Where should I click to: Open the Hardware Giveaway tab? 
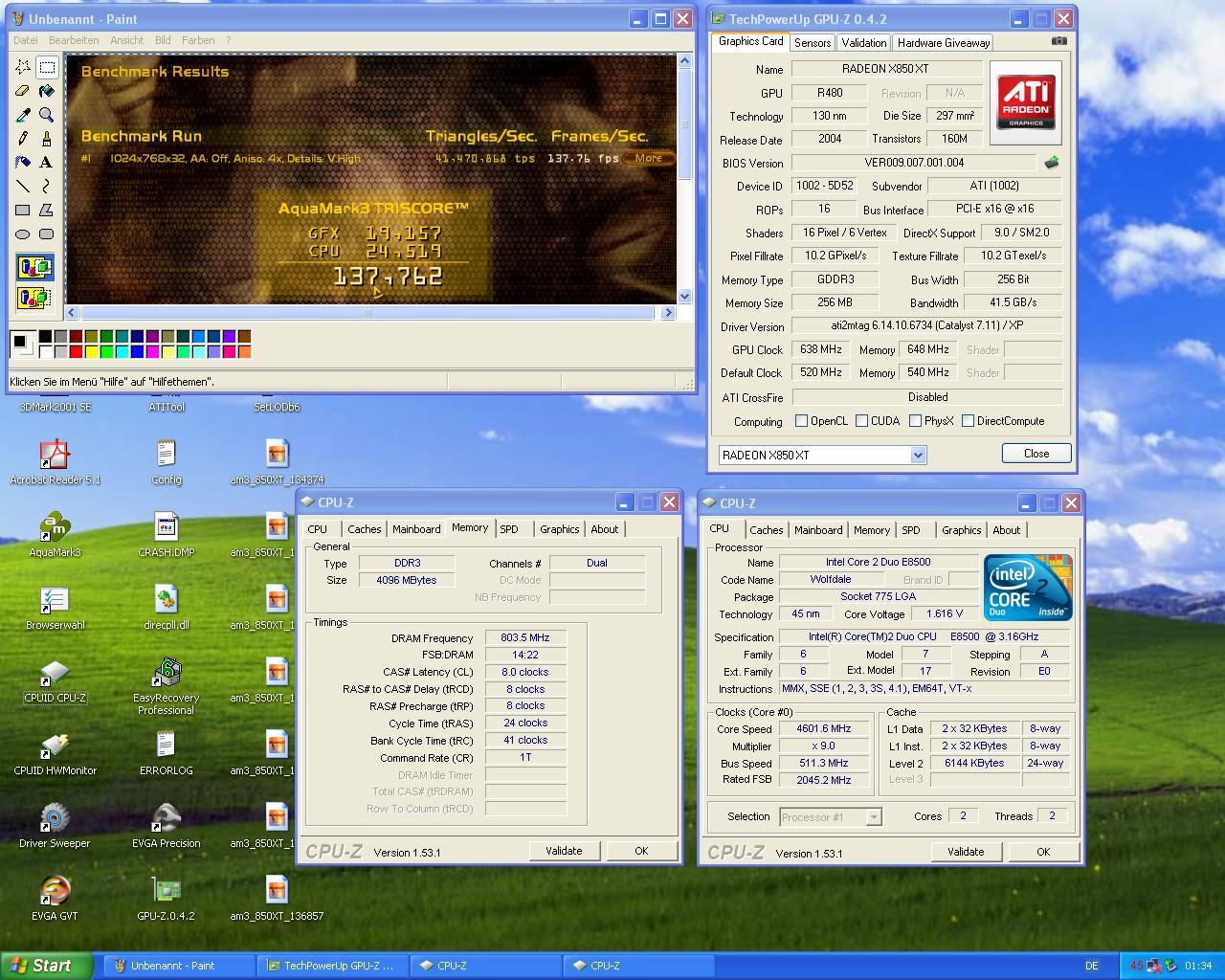coord(944,43)
